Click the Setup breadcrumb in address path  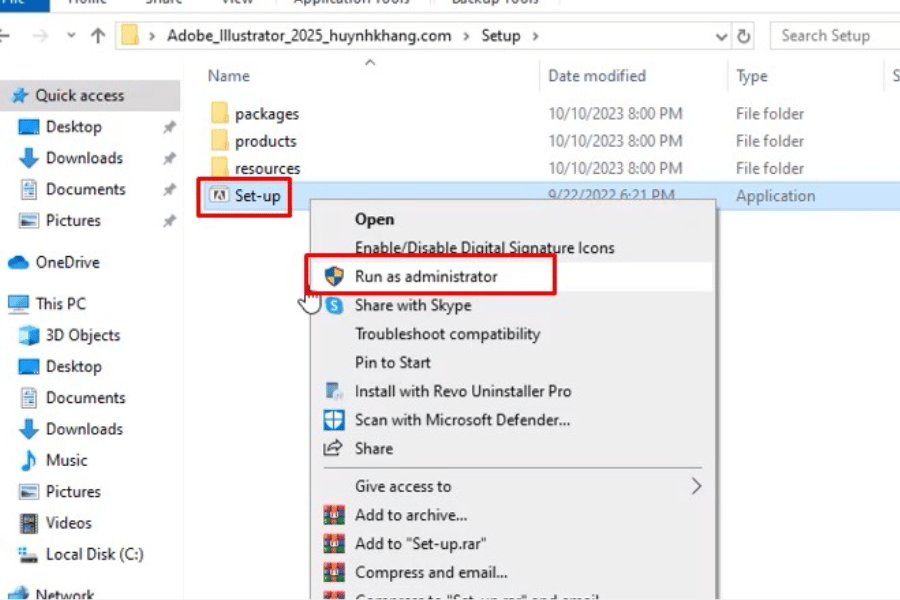click(x=501, y=36)
